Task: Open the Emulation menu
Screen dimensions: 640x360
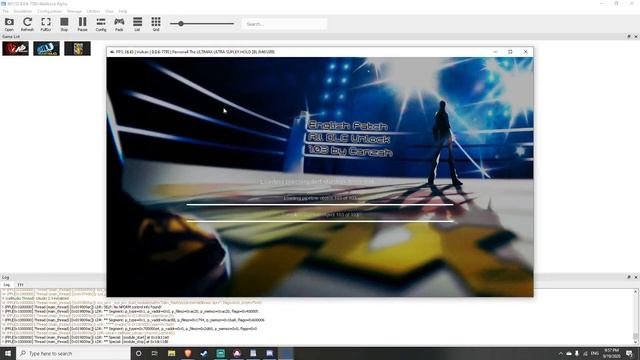Action: pos(22,11)
